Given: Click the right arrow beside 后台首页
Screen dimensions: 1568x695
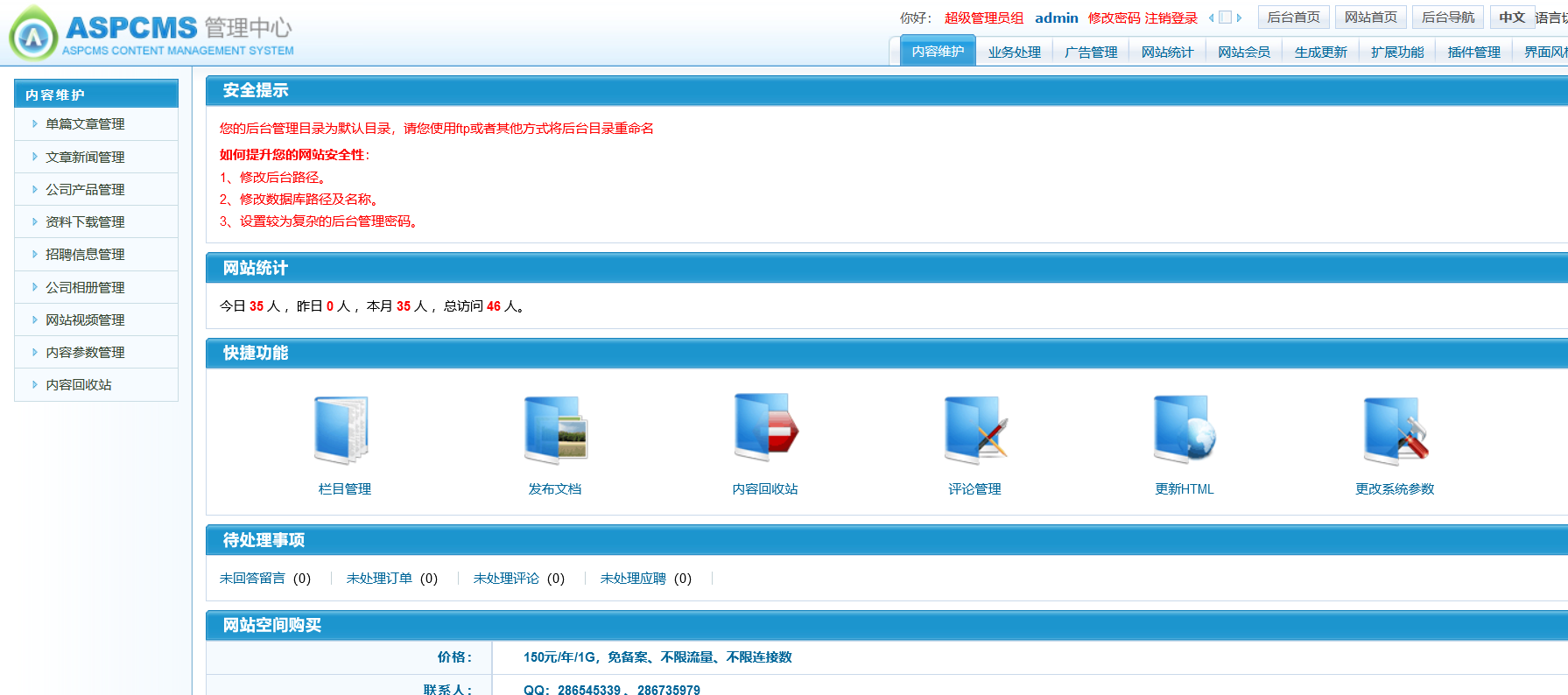Looking at the screenshot, I should pyautogui.click(x=1239, y=18).
